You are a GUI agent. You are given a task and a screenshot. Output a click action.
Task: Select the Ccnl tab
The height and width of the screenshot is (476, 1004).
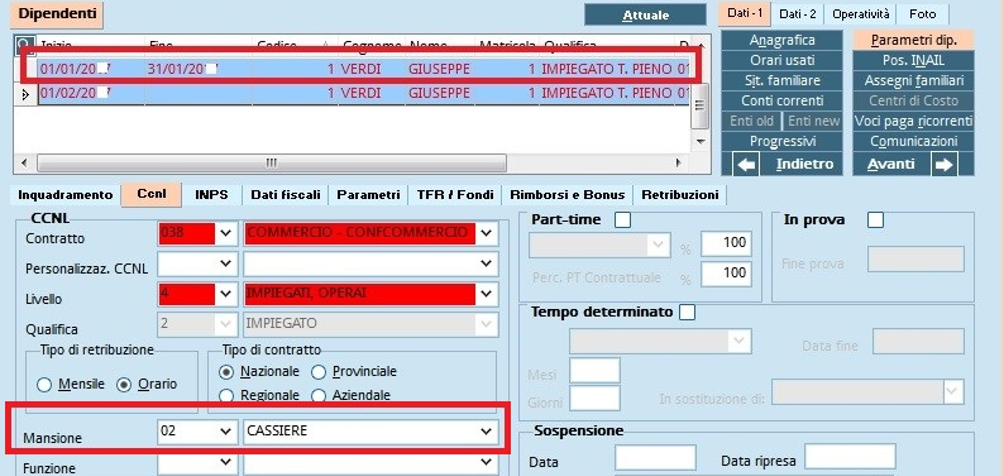(151, 194)
